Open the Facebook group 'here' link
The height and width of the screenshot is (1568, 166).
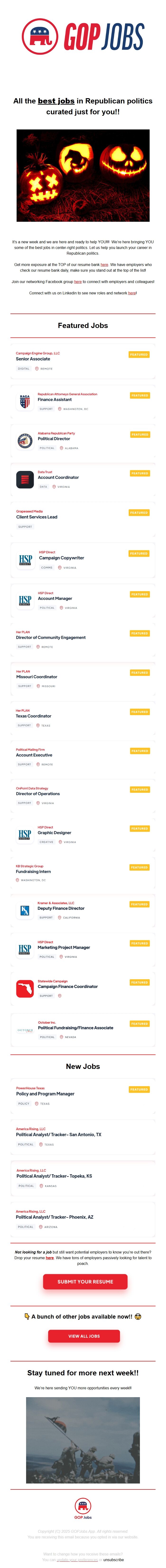point(78,282)
